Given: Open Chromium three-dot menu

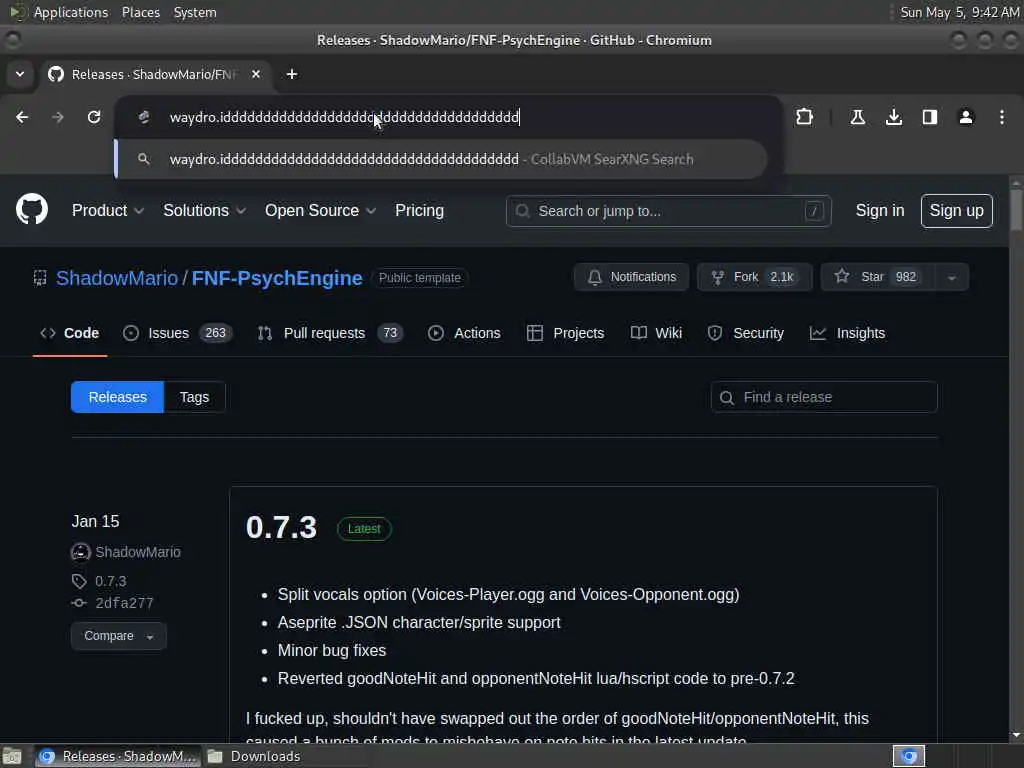Looking at the screenshot, I should coord(1002,117).
